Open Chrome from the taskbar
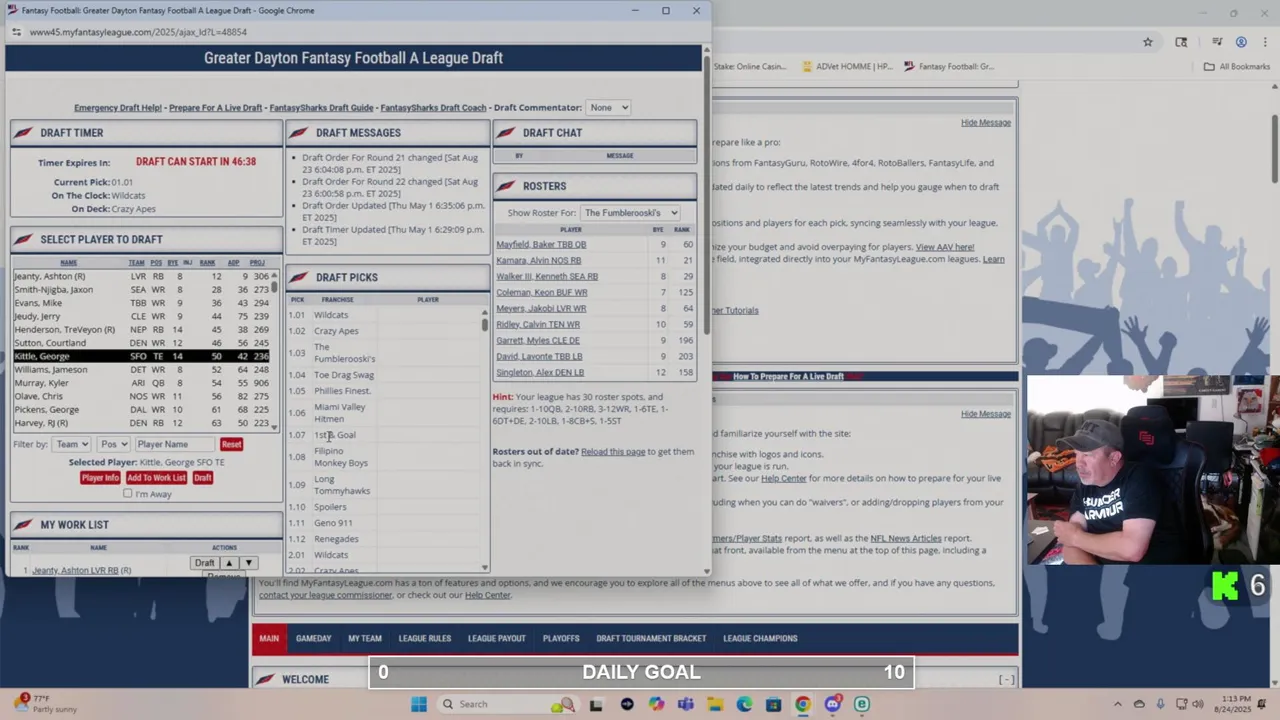Viewport: 1280px width, 720px height. click(x=802, y=704)
